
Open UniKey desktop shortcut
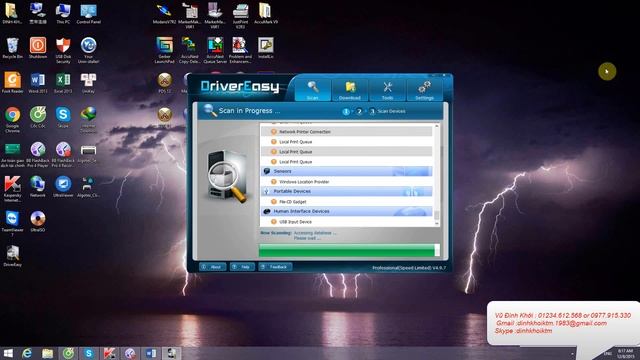(89, 83)
